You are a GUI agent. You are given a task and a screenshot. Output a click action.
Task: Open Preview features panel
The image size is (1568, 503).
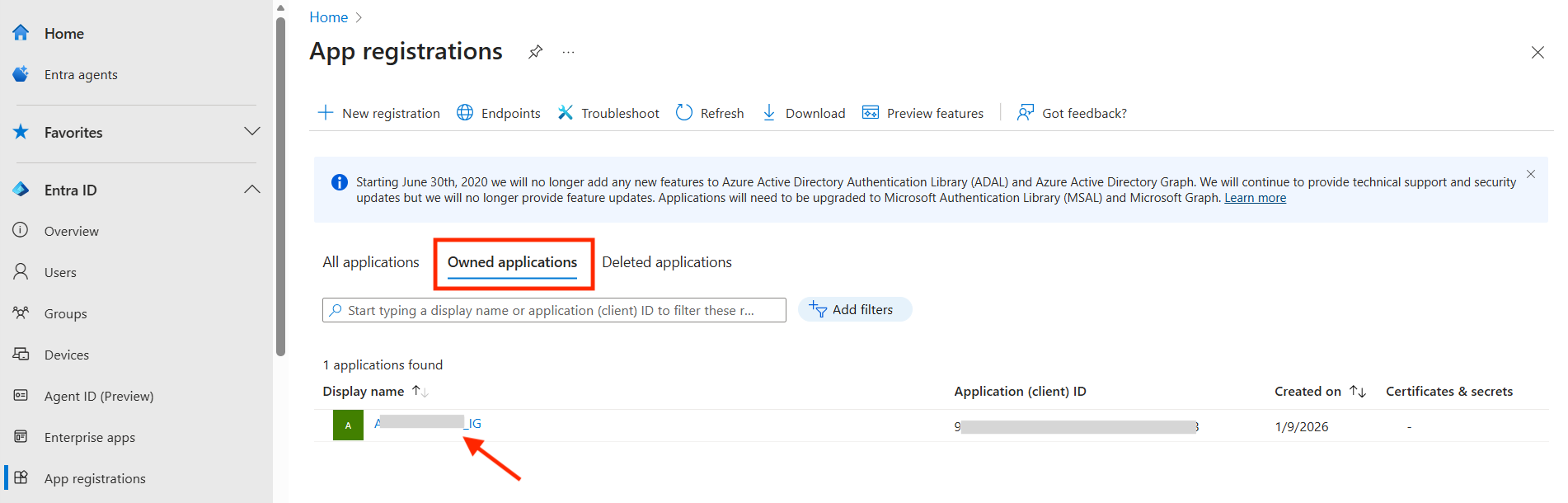(922, 113)
